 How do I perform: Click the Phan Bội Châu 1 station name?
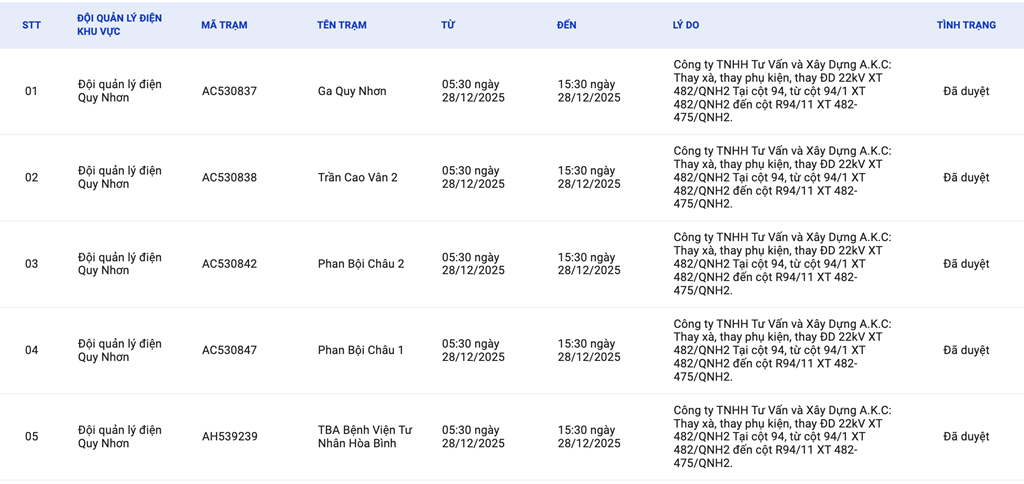click(x=361, y=350)
